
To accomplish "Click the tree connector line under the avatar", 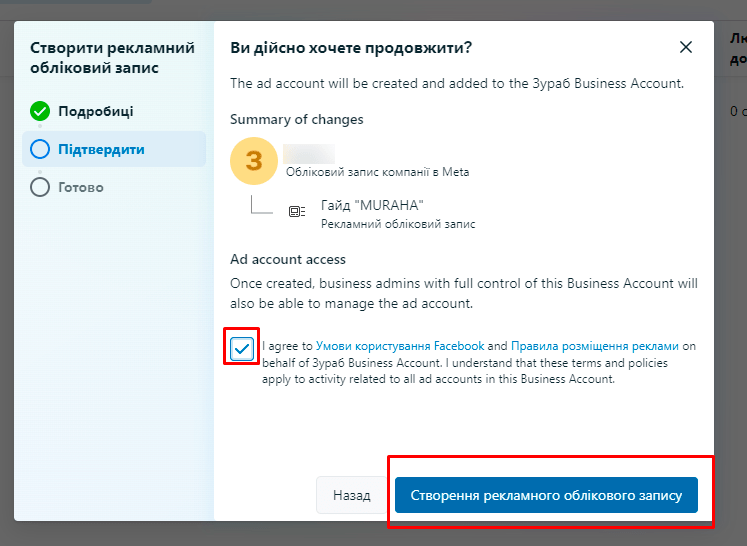I will (262, 205).
